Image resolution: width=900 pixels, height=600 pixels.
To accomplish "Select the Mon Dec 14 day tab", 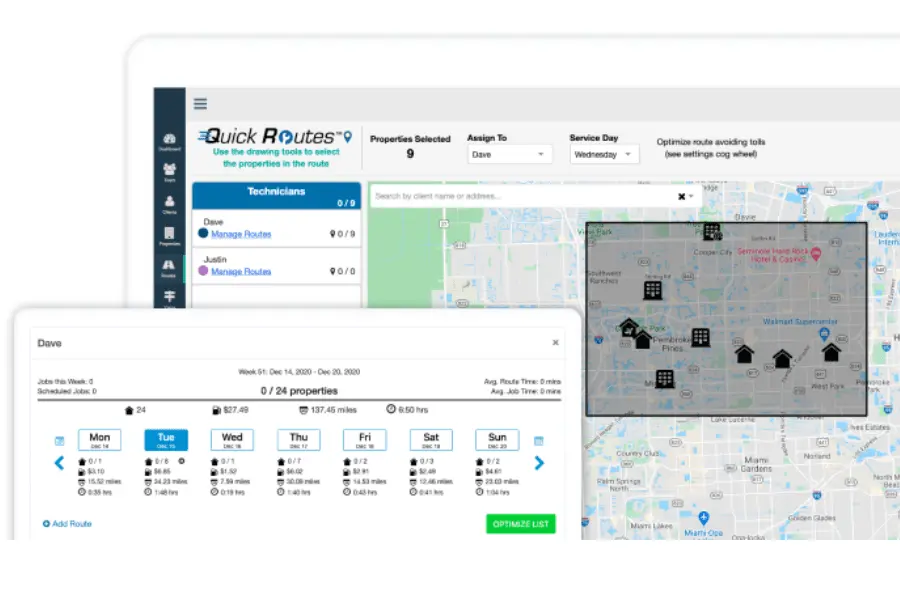I will (x=99, y=440).
